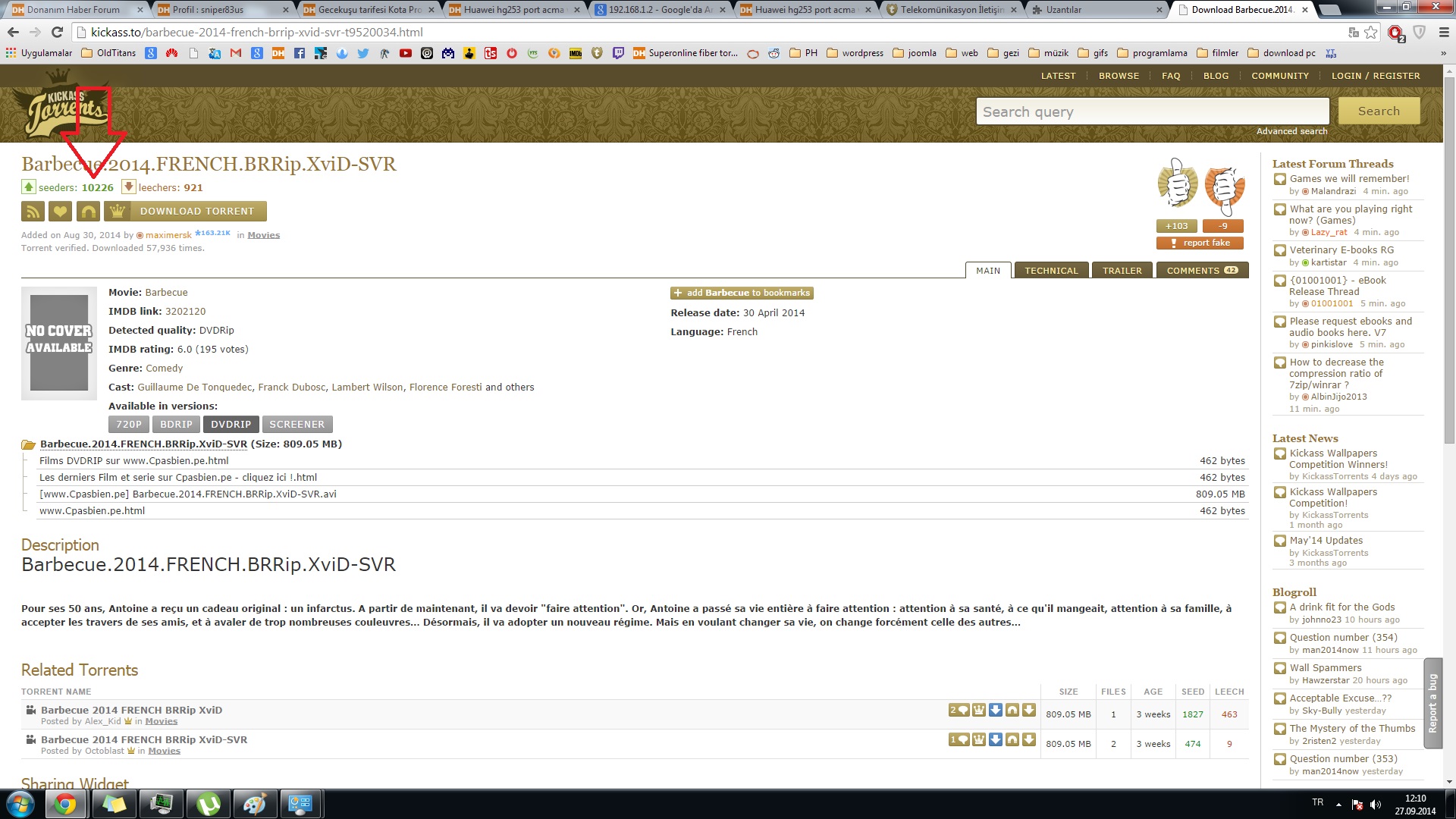The height and width of the screenshot is (819, 1456).
Task: Click crown icon in Alex_Kid torrent row
Action: pos(979,711)
